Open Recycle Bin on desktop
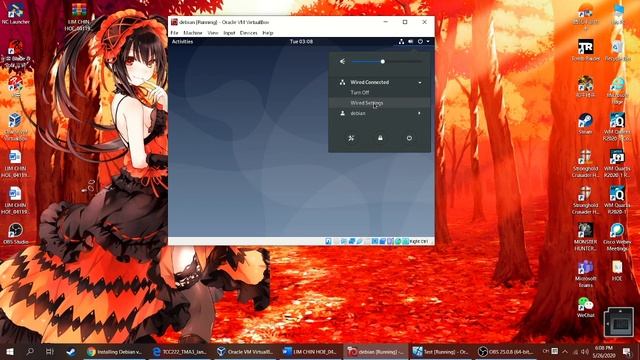 coord(617,51)
